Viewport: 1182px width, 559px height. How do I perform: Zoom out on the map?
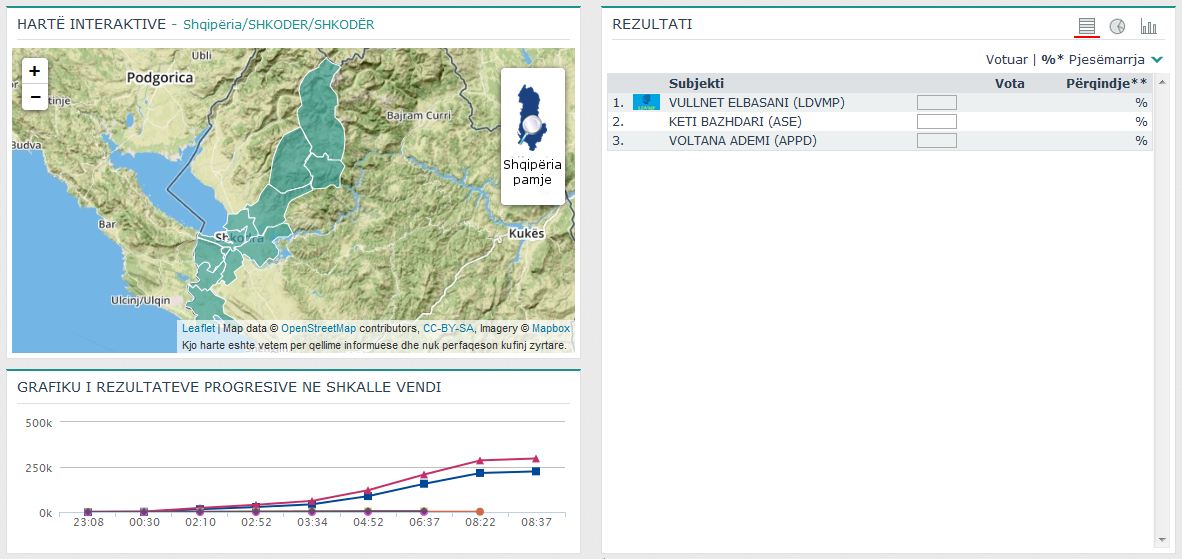pos(35,97)
